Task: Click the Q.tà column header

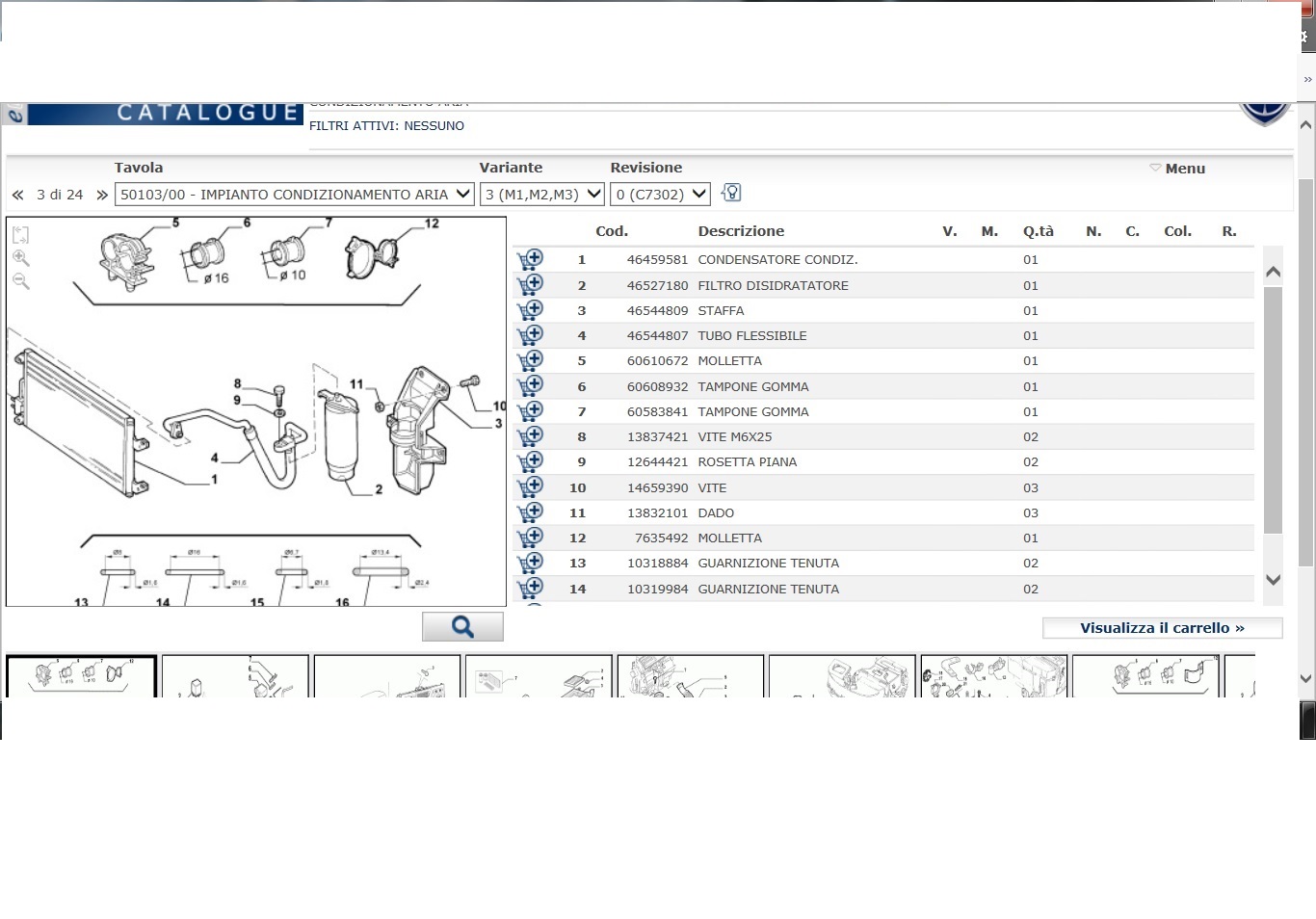Action: (x=1039, y=231)
